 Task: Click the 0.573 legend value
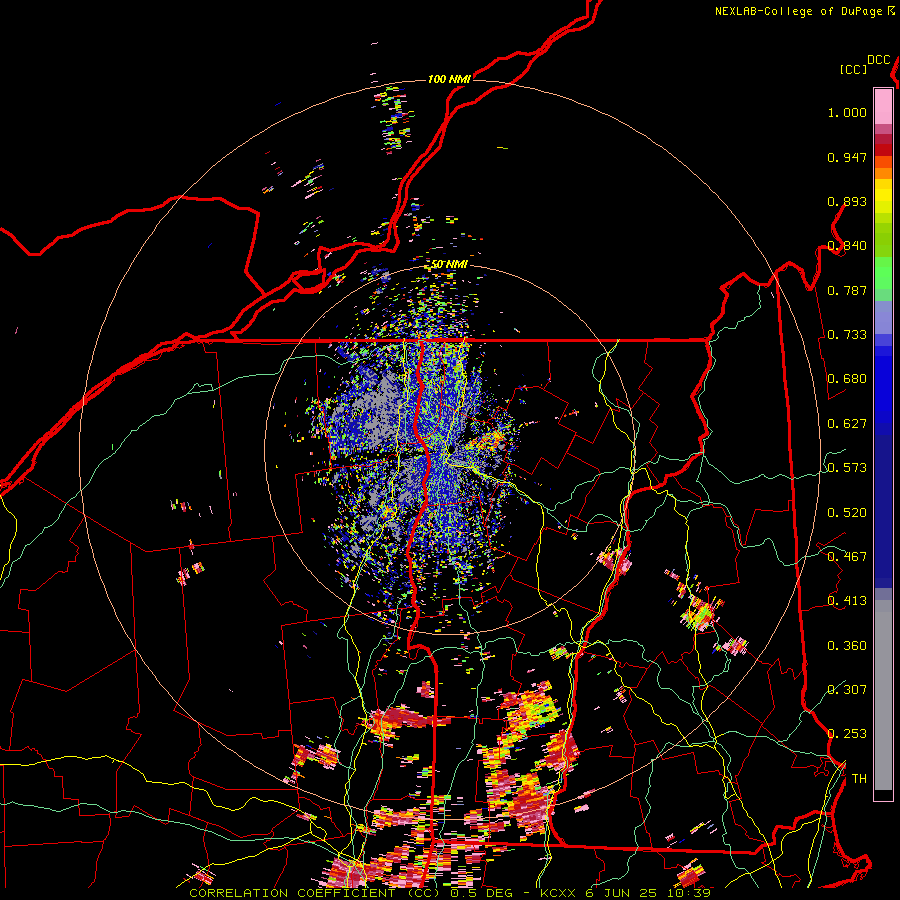(x=847, y=468)
